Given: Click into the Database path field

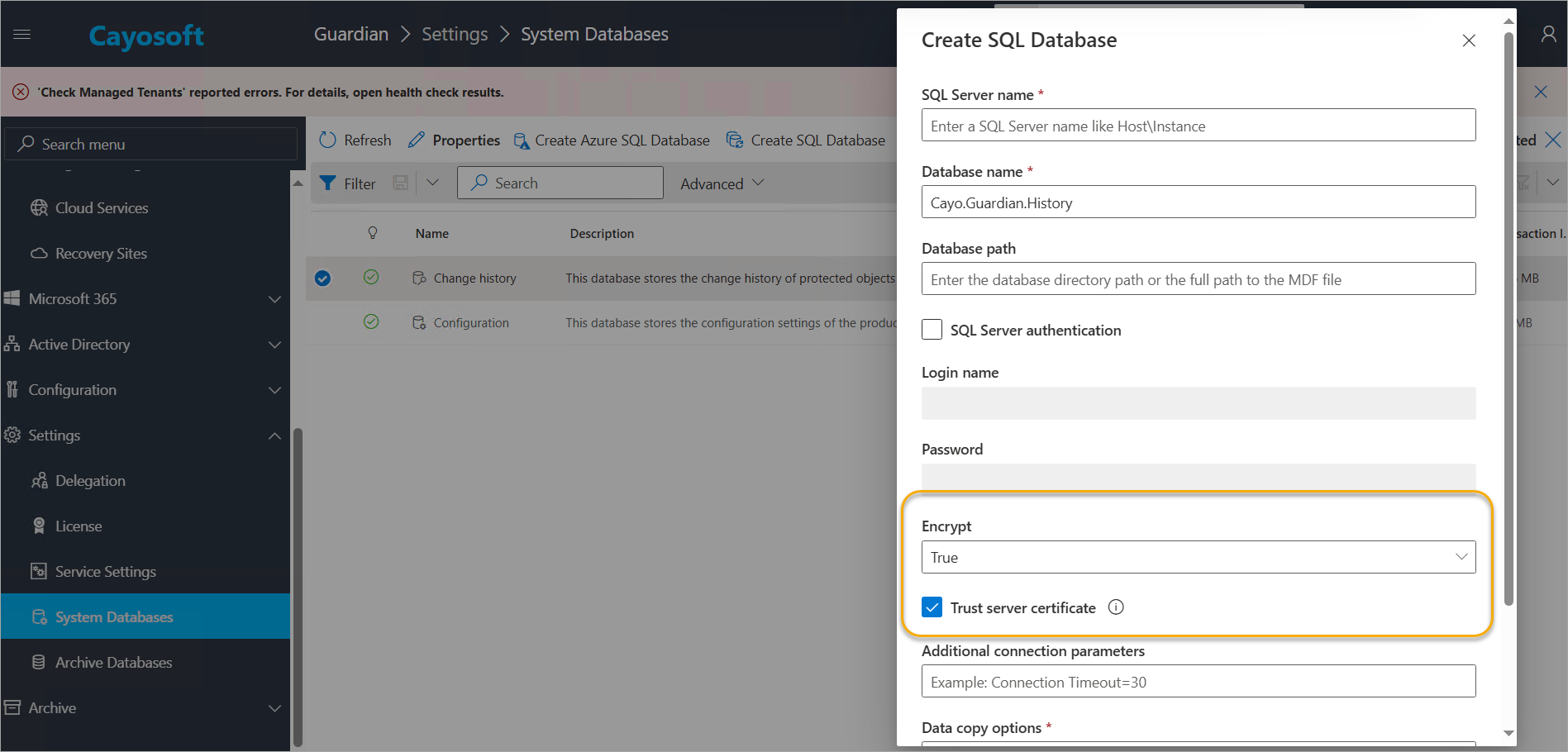Looking at the screenshot, I should pos(1199,279).
